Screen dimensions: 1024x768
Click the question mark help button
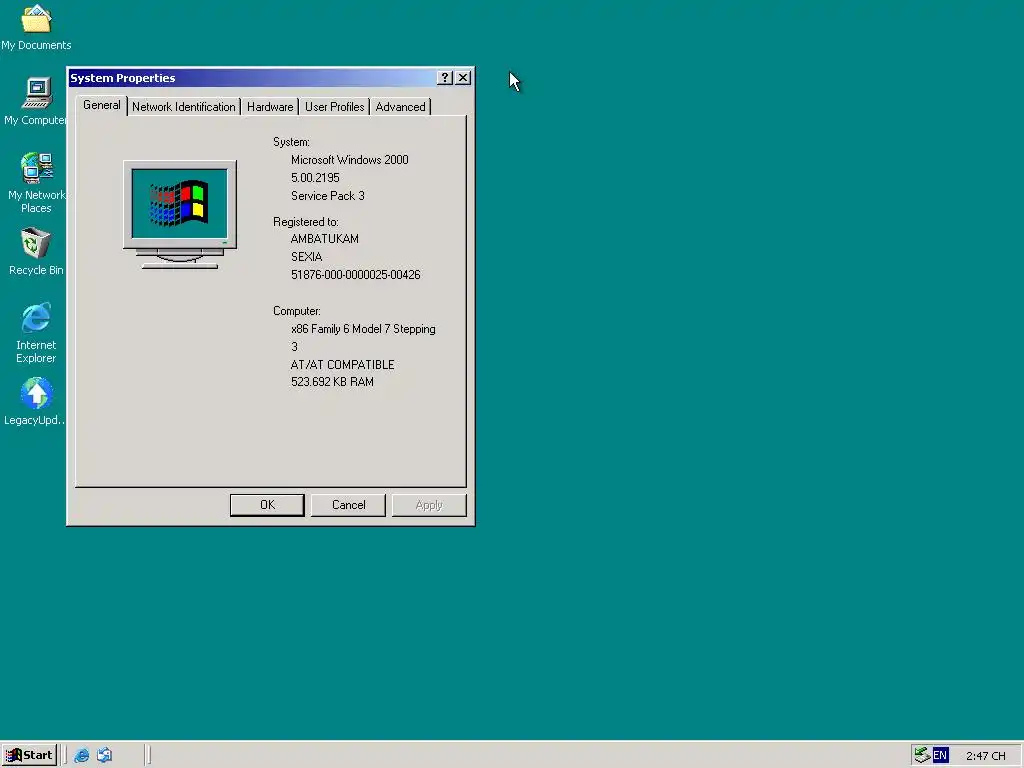(x=445, y=78)
